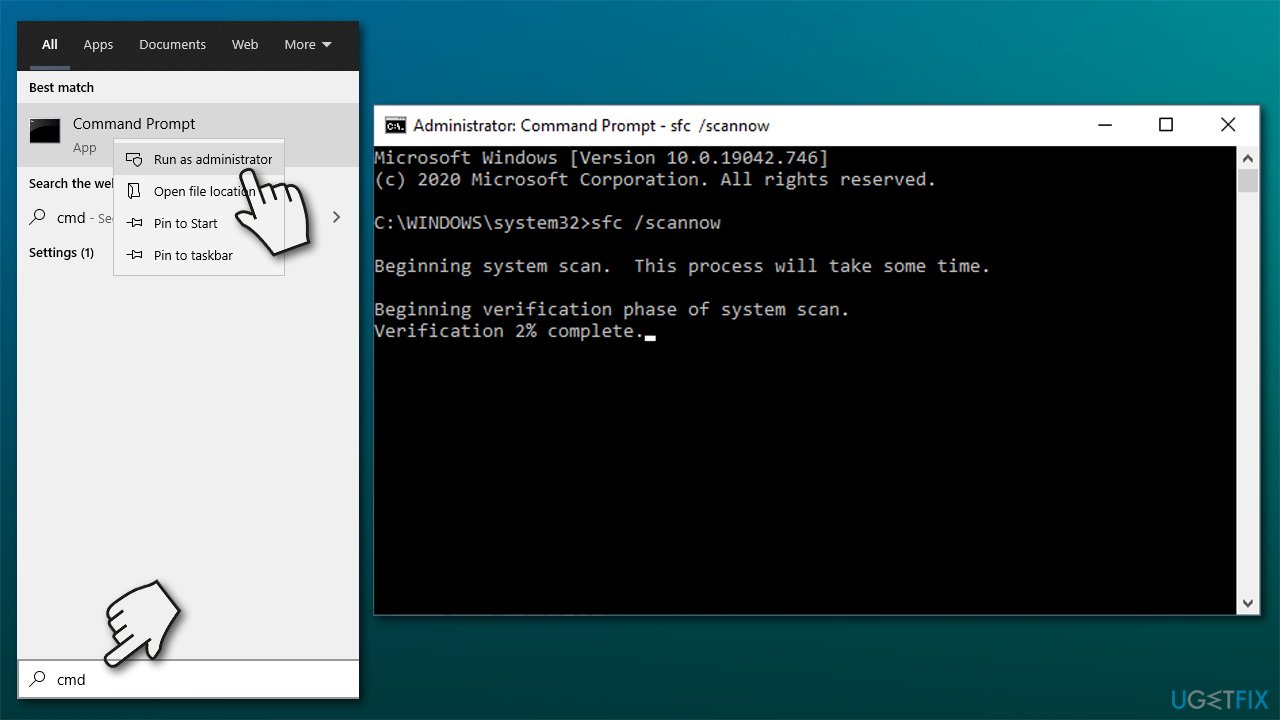This screenshot has height=720, width=1280.
Task: Select Pin to Start in context menu
Action: point(199,223)
